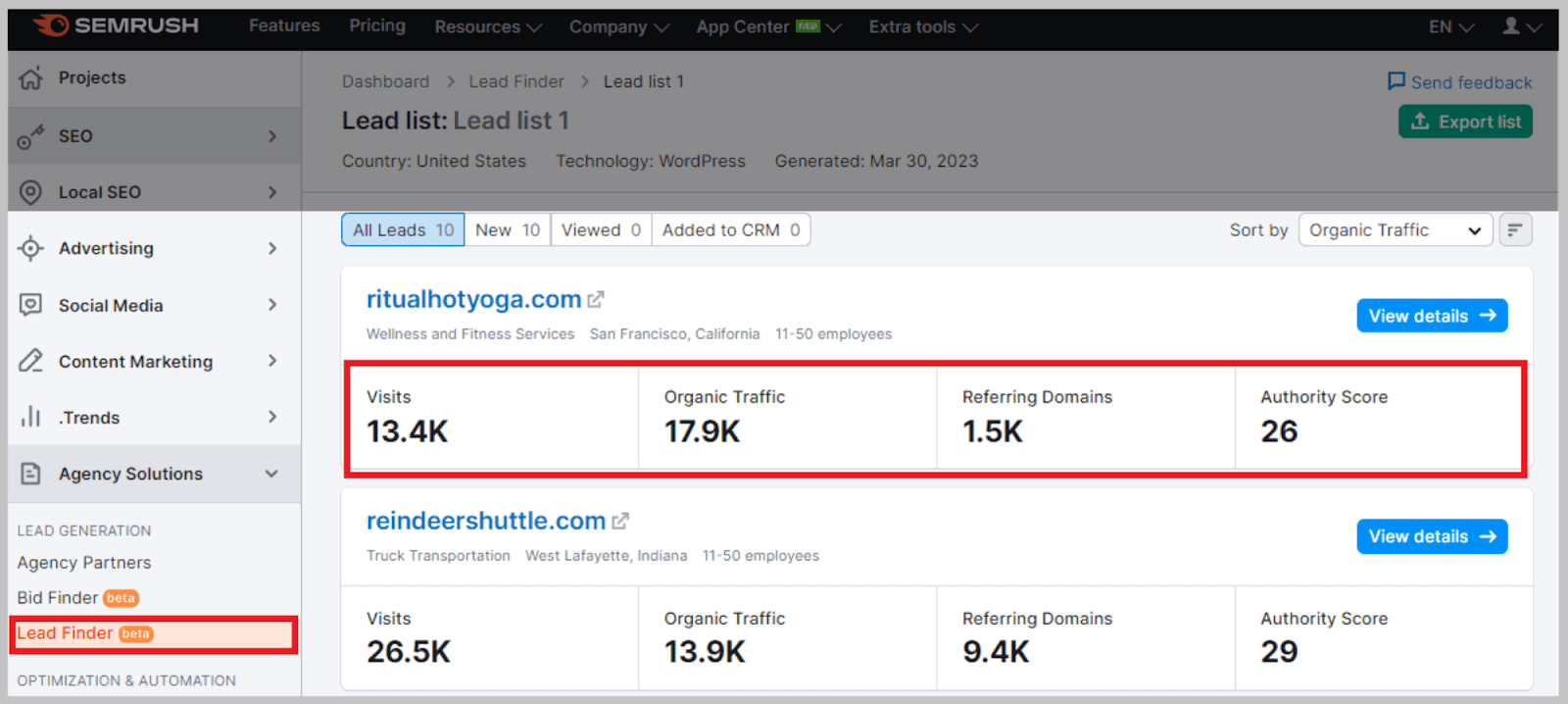
Task: Click 'Generated: Mar 30, 2023' text
Action: click(x=877, y=161)
